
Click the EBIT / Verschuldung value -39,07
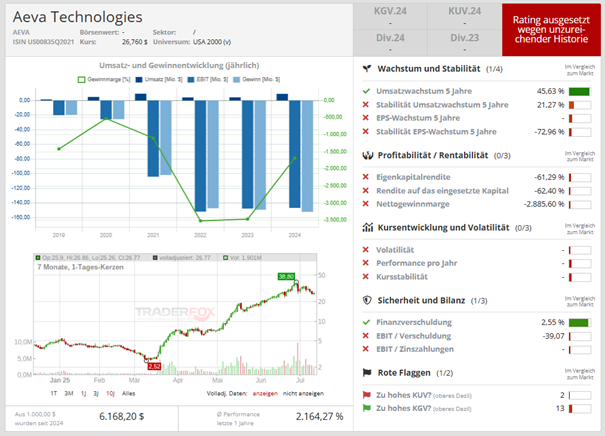[553, 336]
